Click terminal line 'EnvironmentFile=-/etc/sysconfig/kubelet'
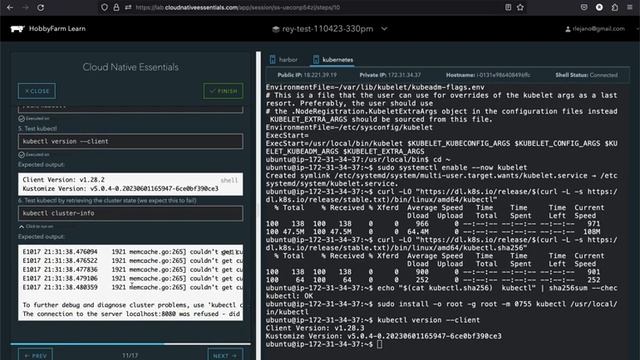 tap(349, 127)
